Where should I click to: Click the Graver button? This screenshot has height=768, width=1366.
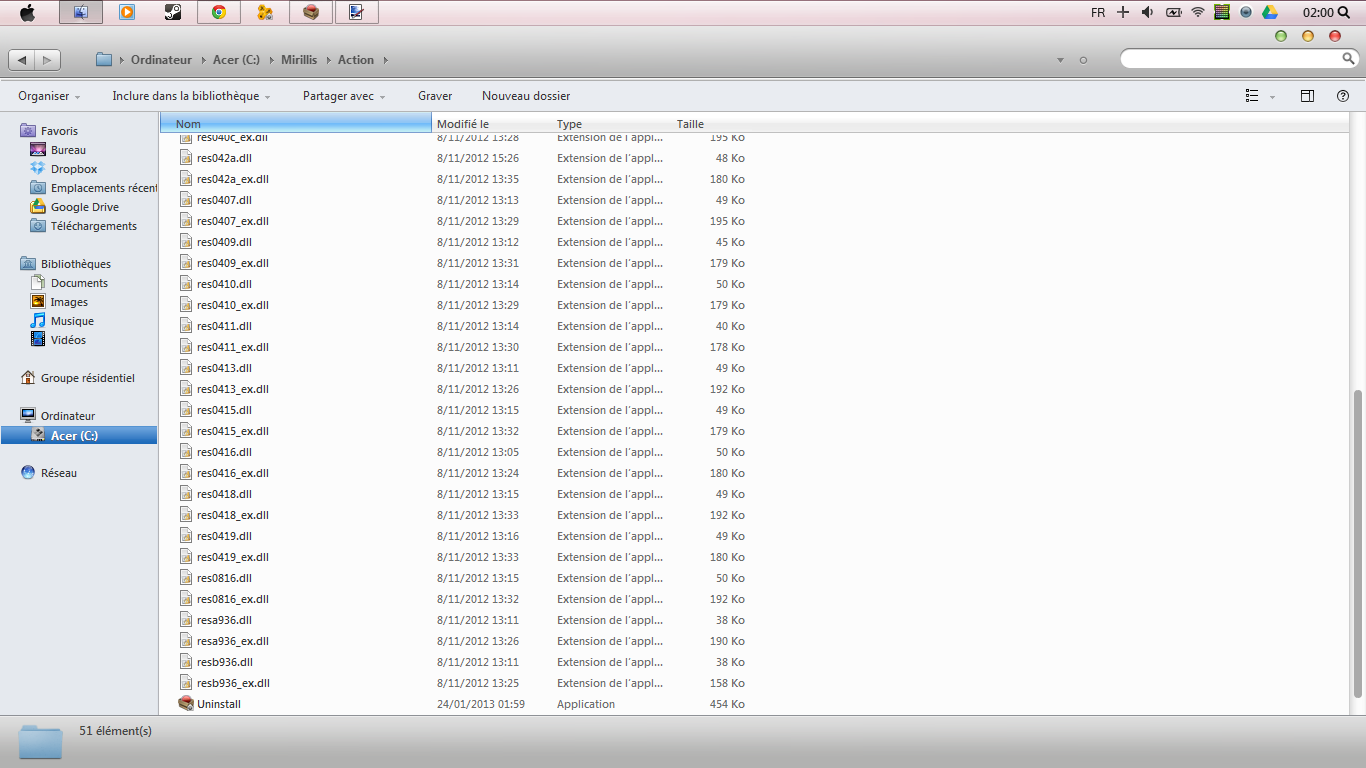coord(435,96)
